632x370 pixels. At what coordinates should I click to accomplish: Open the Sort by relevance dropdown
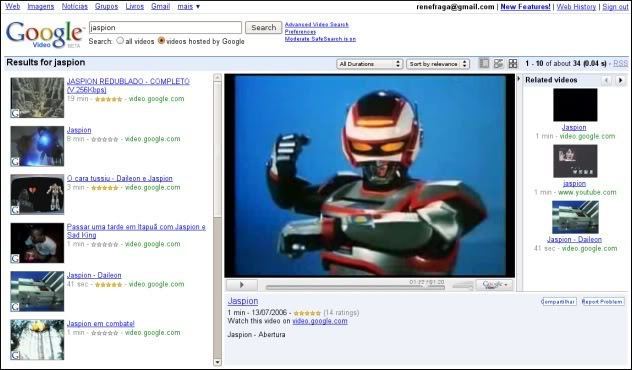pyautogui.click(x=438, y=64)
